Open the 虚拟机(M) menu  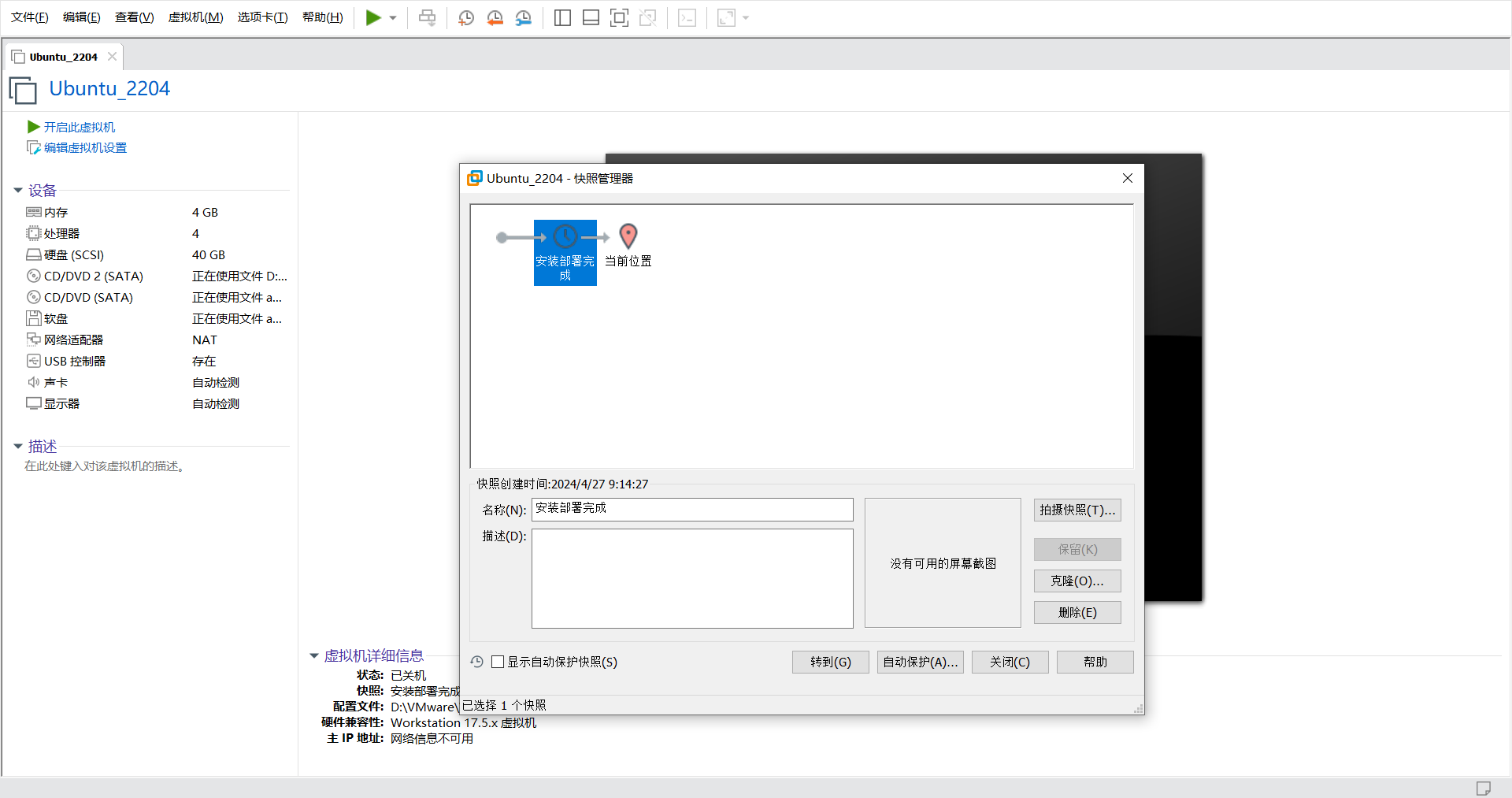tap(196, 17)
